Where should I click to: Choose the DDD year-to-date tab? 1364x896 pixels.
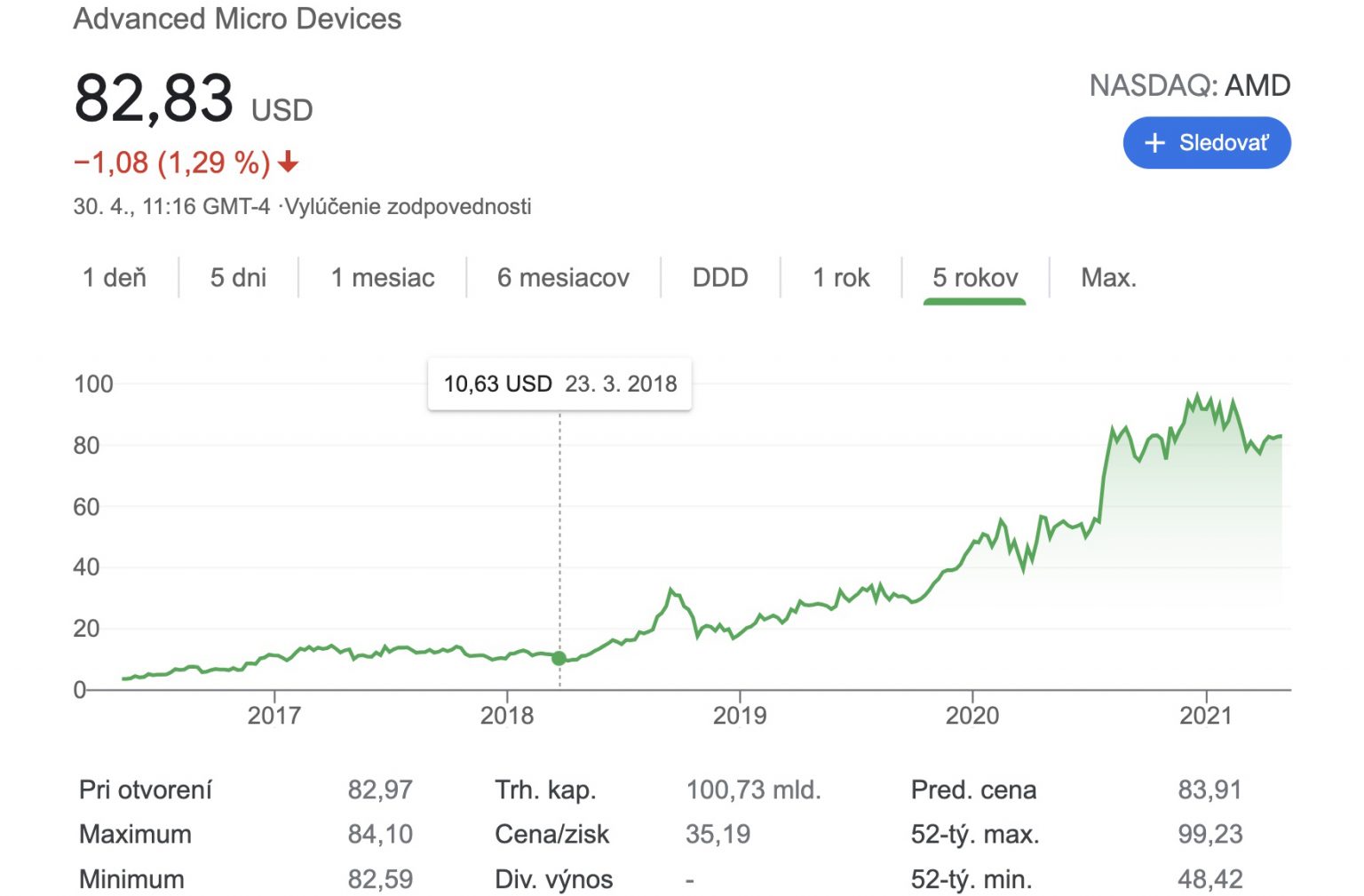coord(720,278)
